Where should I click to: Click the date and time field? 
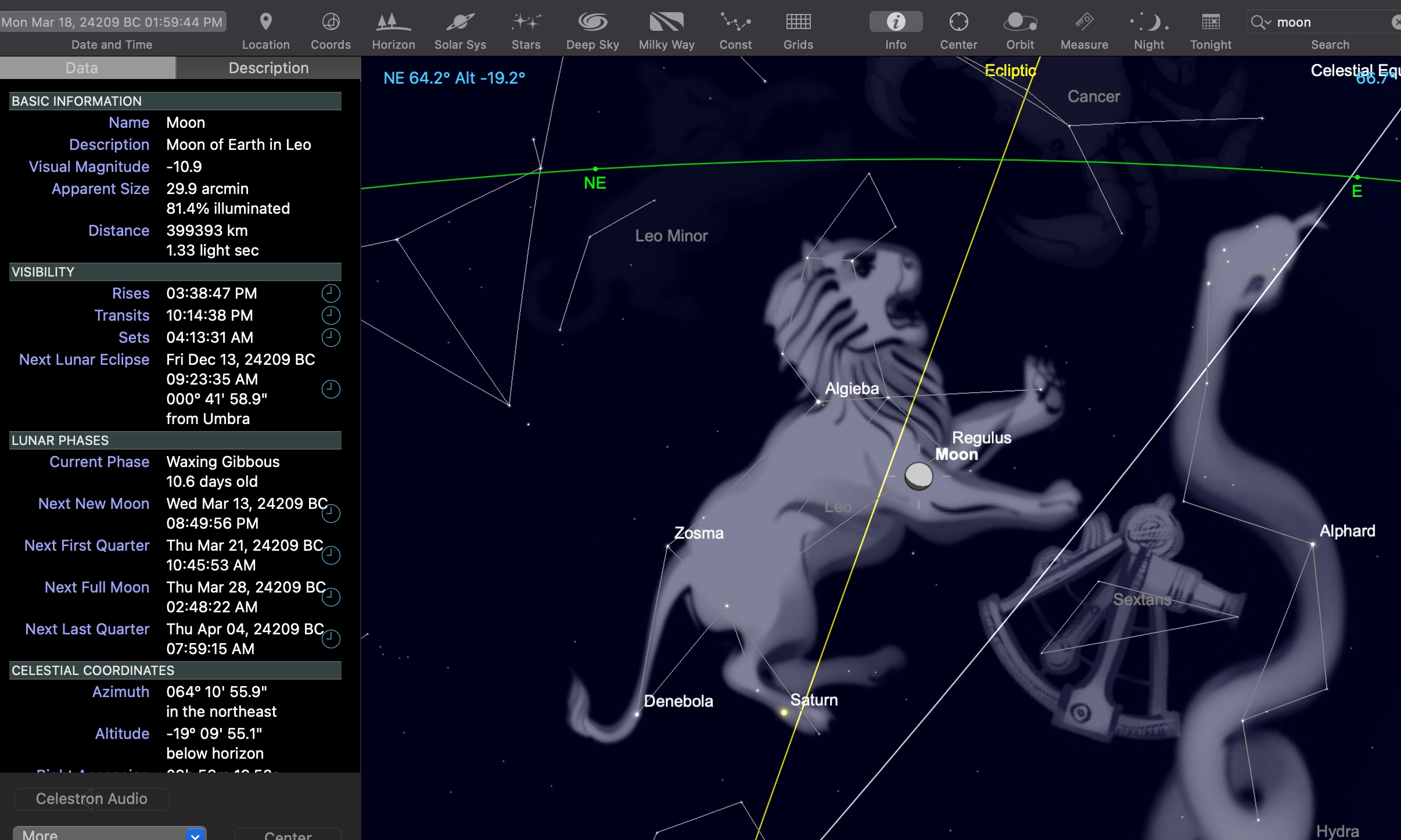click(x=113, y=22)
